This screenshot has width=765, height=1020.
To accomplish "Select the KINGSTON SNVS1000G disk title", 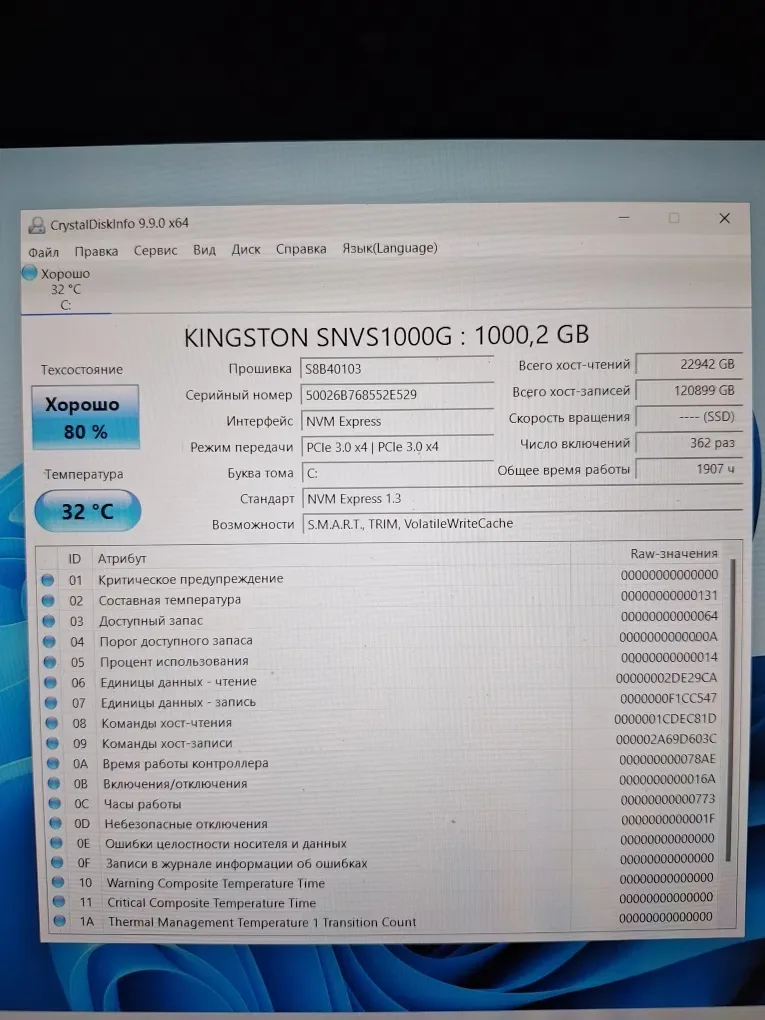I will click(x=386, y=336).
